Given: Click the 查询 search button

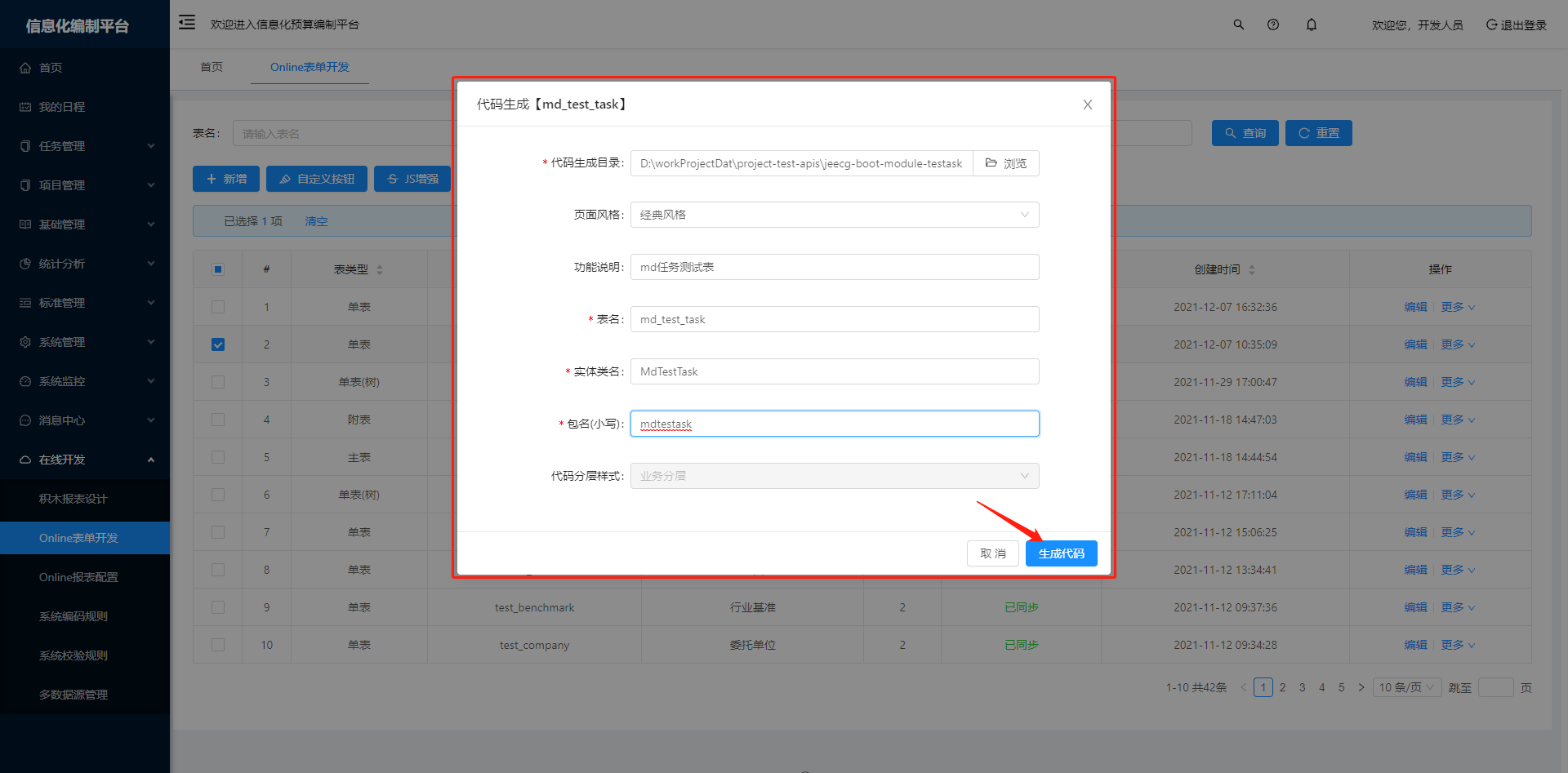Looking at the screenshot, I should (x=1245, y=133).
